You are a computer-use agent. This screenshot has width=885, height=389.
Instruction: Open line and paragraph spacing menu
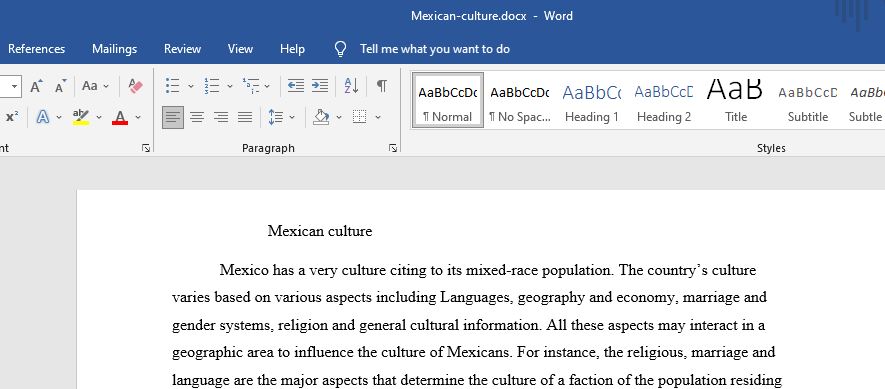275,117
